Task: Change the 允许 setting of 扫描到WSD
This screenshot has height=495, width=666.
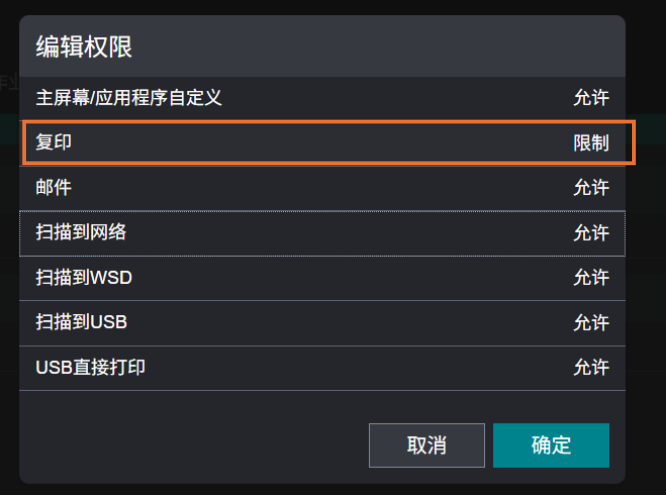Action: pyautogui.click(x=591, y=278)
